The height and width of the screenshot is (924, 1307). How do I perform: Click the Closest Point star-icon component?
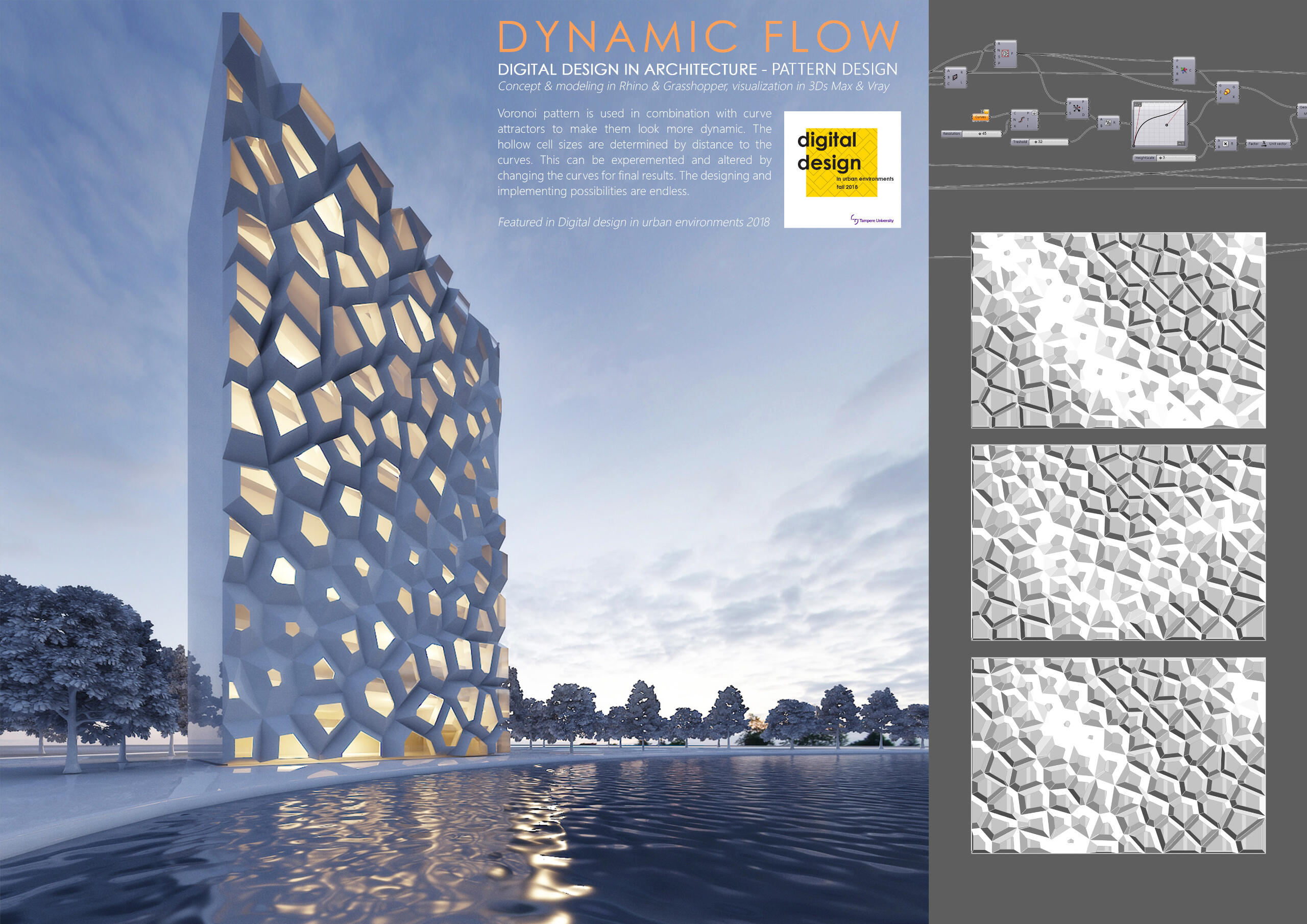tap(1077, 109)
